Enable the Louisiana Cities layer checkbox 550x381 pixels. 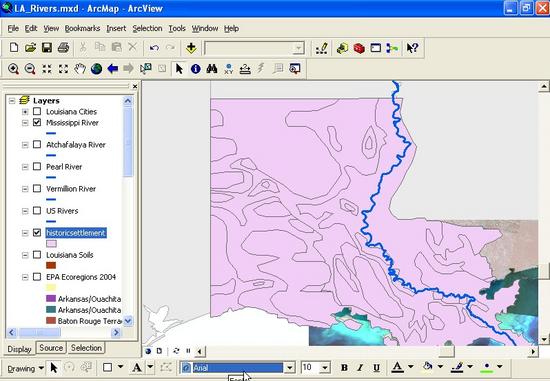click(x=37, y=112)
